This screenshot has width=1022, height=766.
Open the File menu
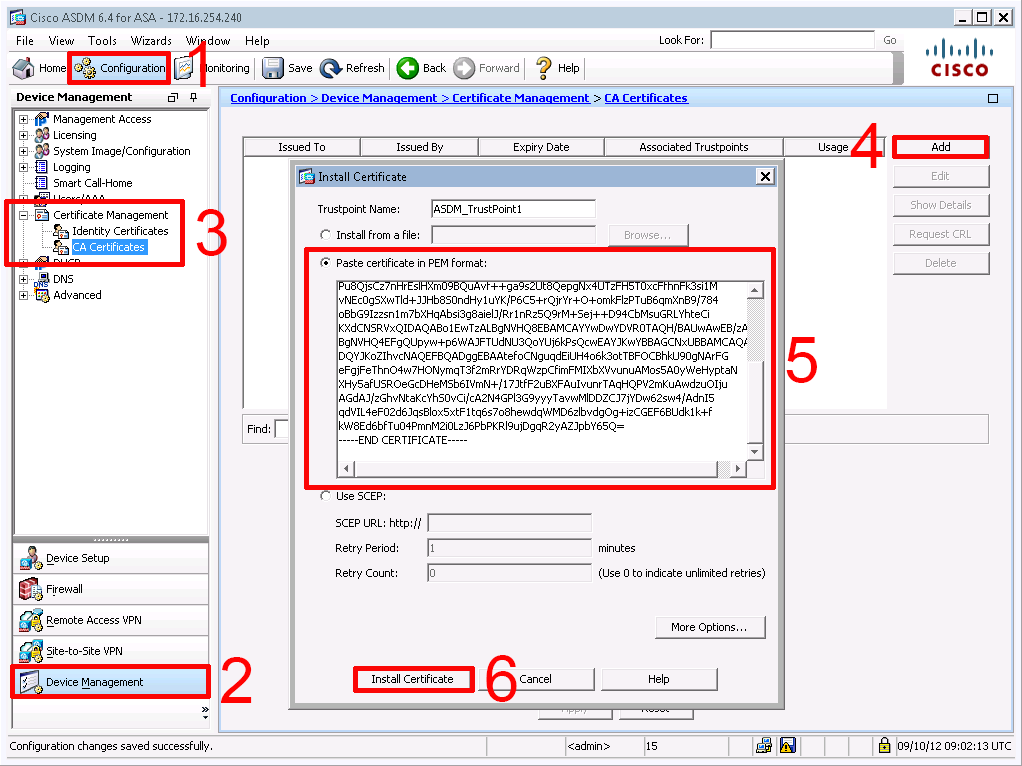[x=25, y=40]
